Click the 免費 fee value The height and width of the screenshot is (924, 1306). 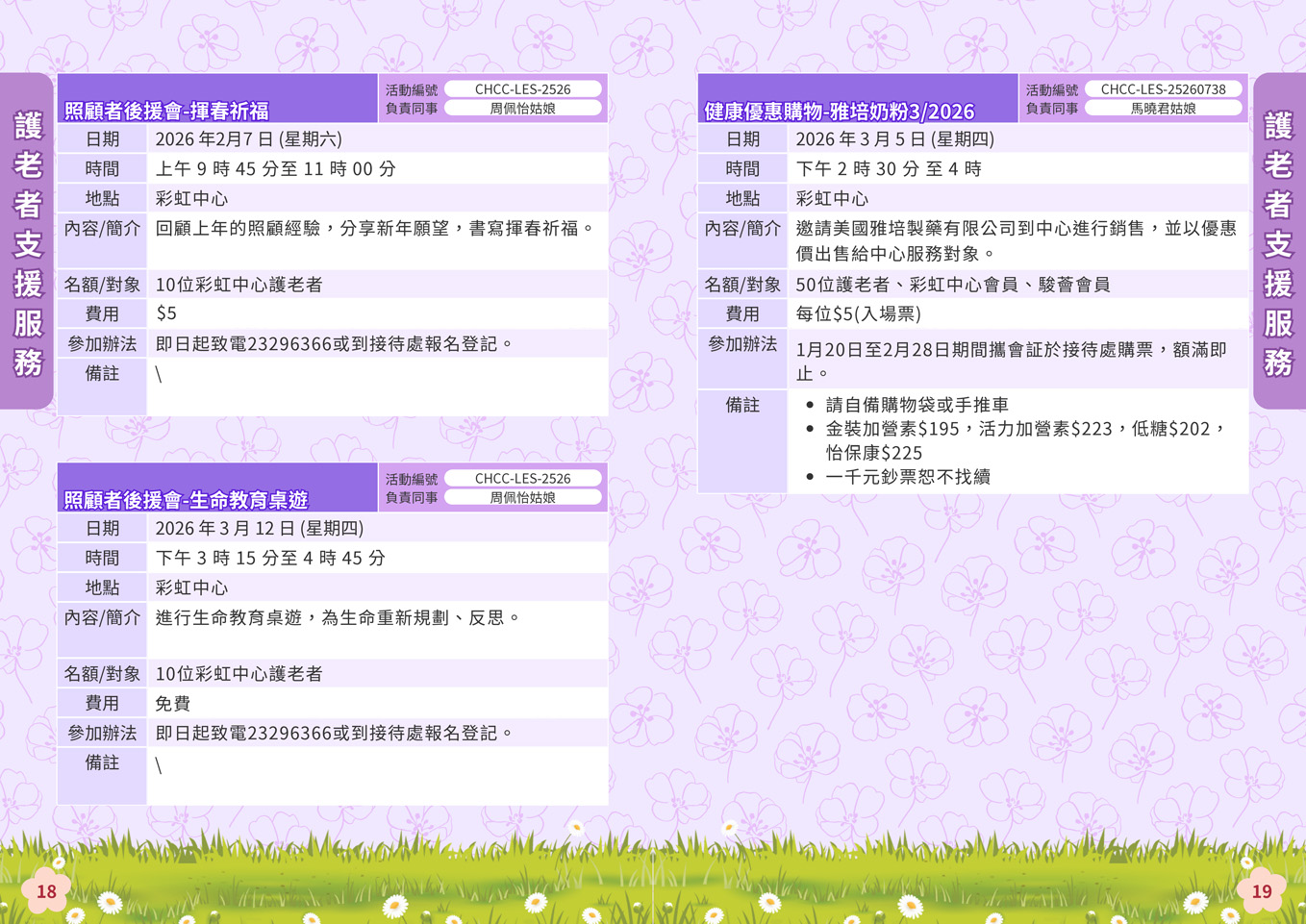click(x=173, y=704)
